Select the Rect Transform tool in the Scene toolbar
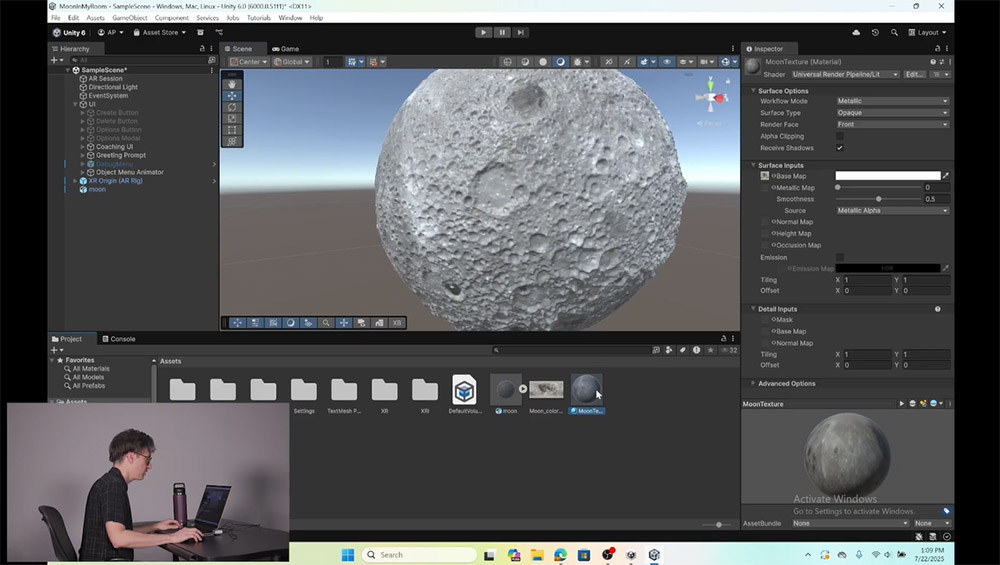The width and height of the screenshot is (1000, 565). [232, 130]
